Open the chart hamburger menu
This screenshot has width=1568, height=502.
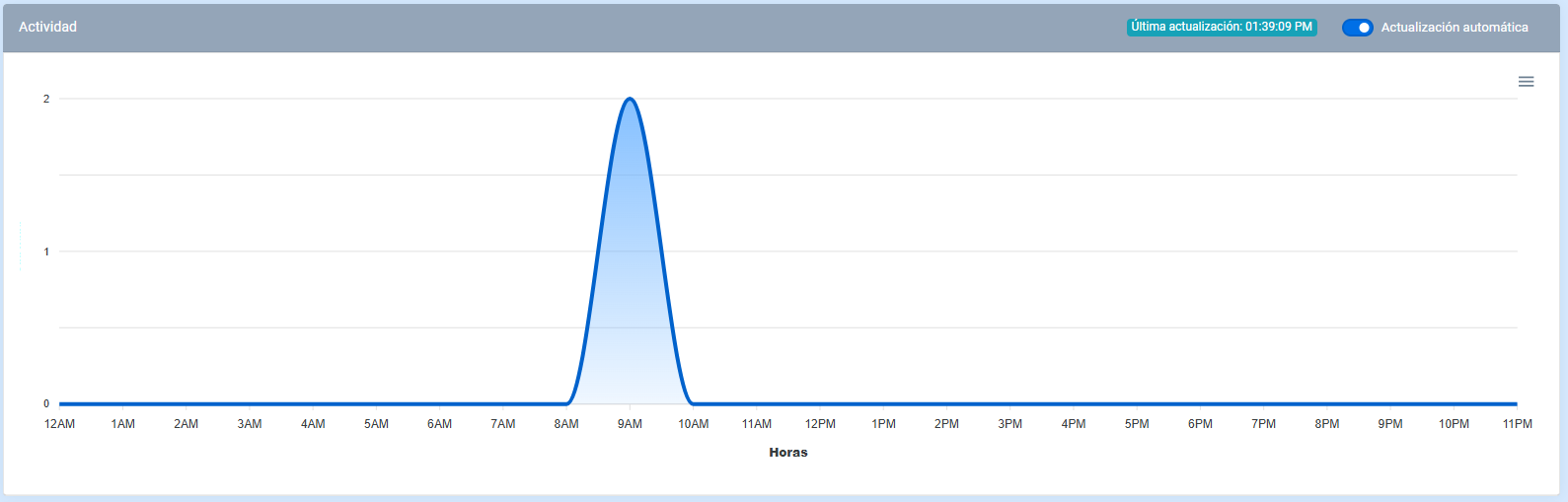point(1526,82)
